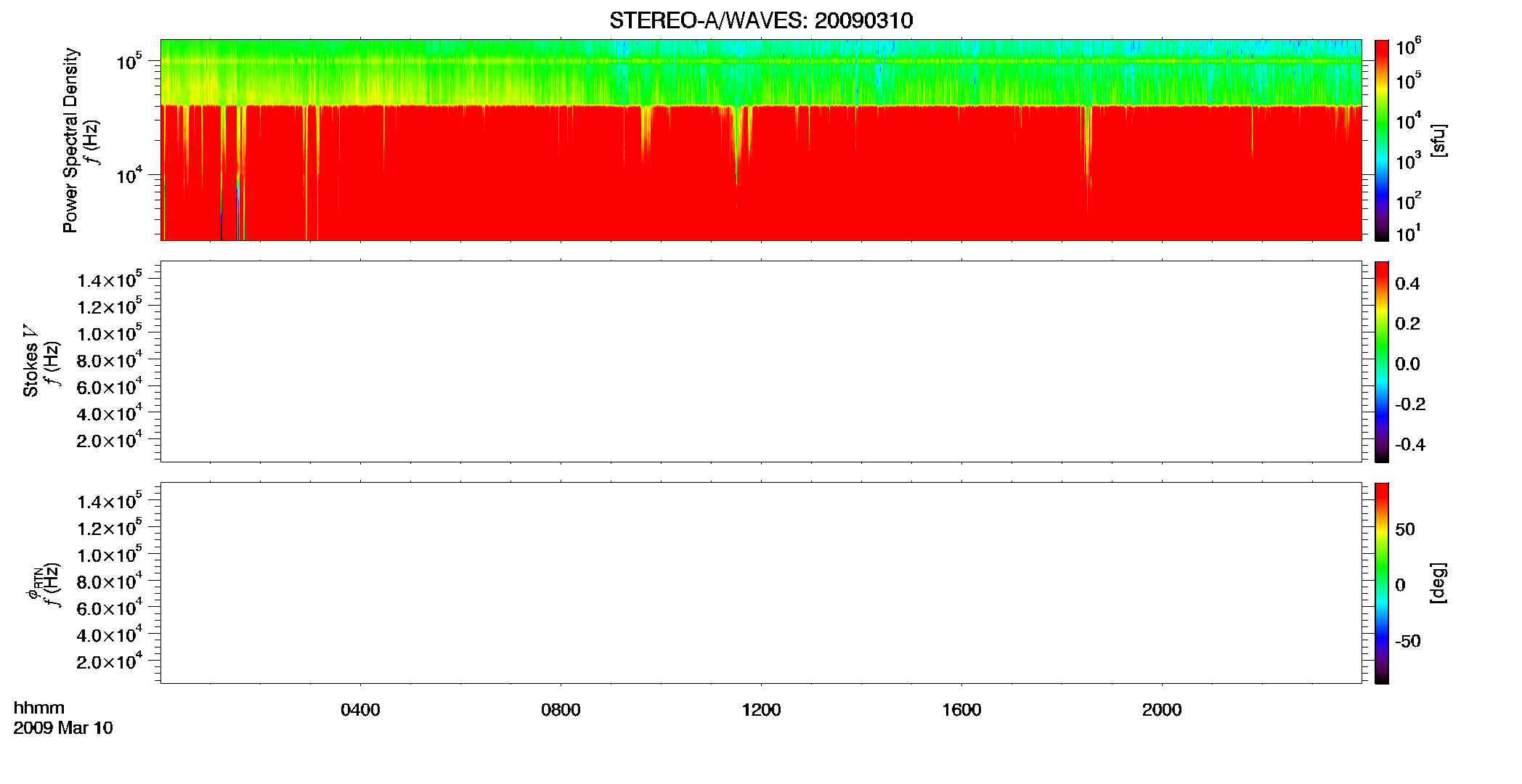Viewport: 1522px width, 784px height.
Task: Click the 1.4×10^5 tick in Stokes panel
Action: pos(110,280)
